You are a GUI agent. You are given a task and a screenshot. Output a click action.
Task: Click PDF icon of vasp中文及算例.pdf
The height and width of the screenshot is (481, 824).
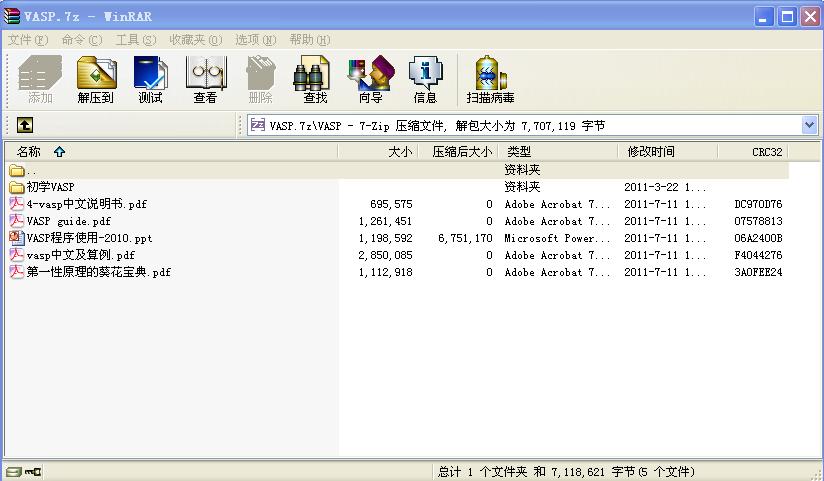[17, 255]
